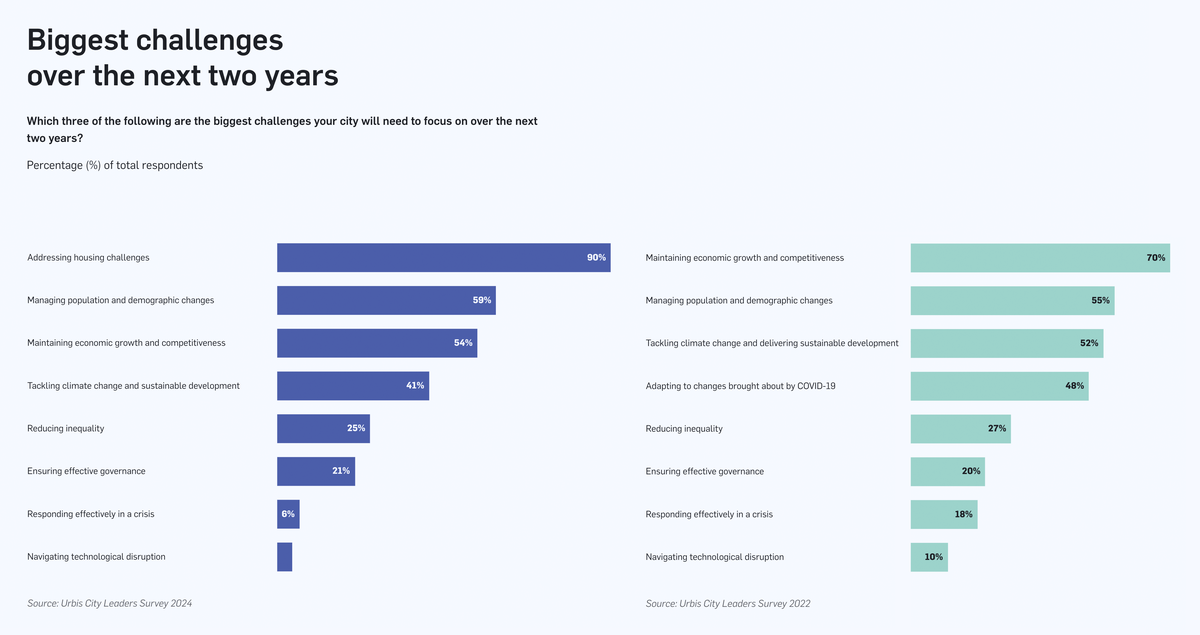Select the teal 20% effective governance bar
1200x635 pixels.
[947, 471]
